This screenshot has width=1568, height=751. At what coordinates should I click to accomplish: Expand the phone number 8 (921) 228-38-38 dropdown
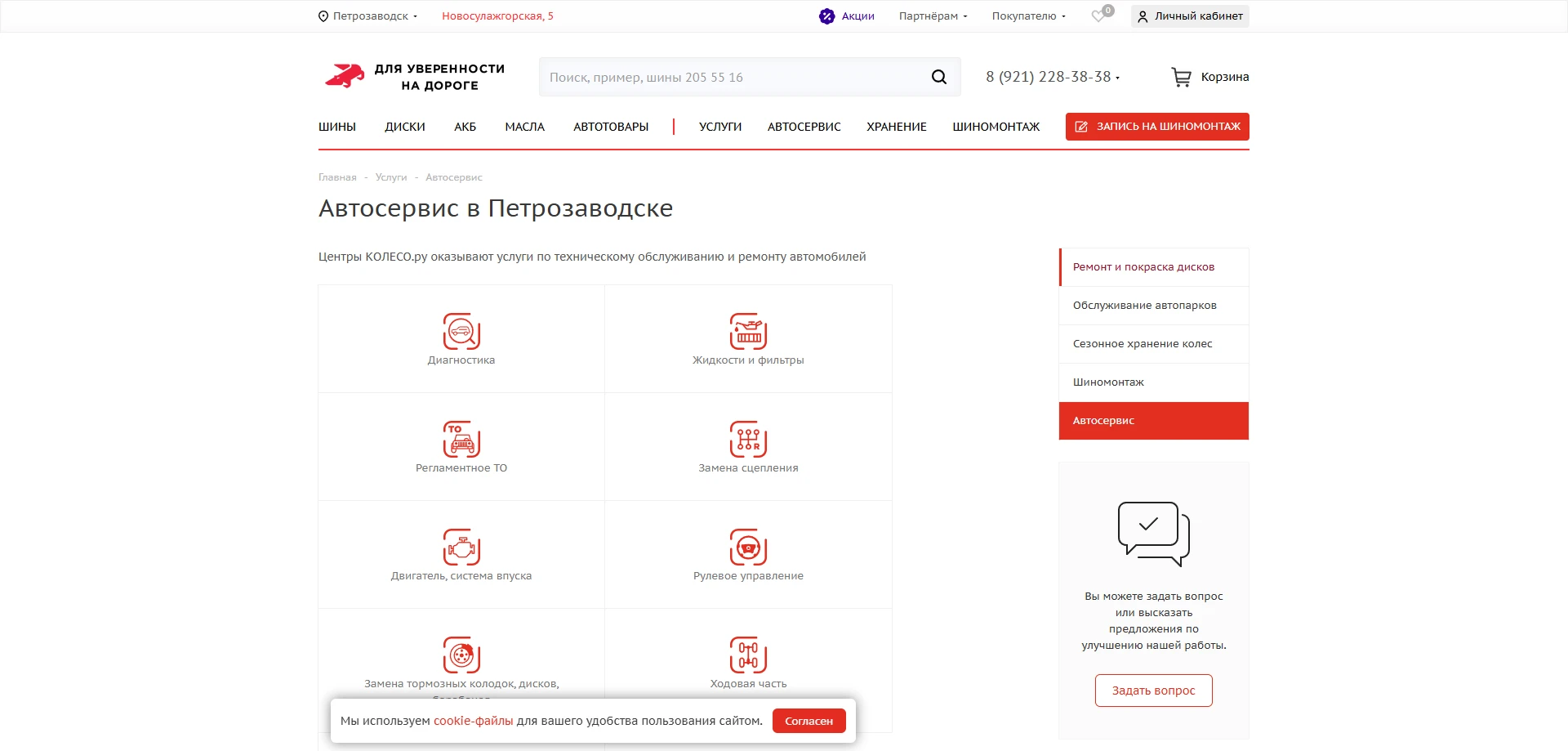1053,77
